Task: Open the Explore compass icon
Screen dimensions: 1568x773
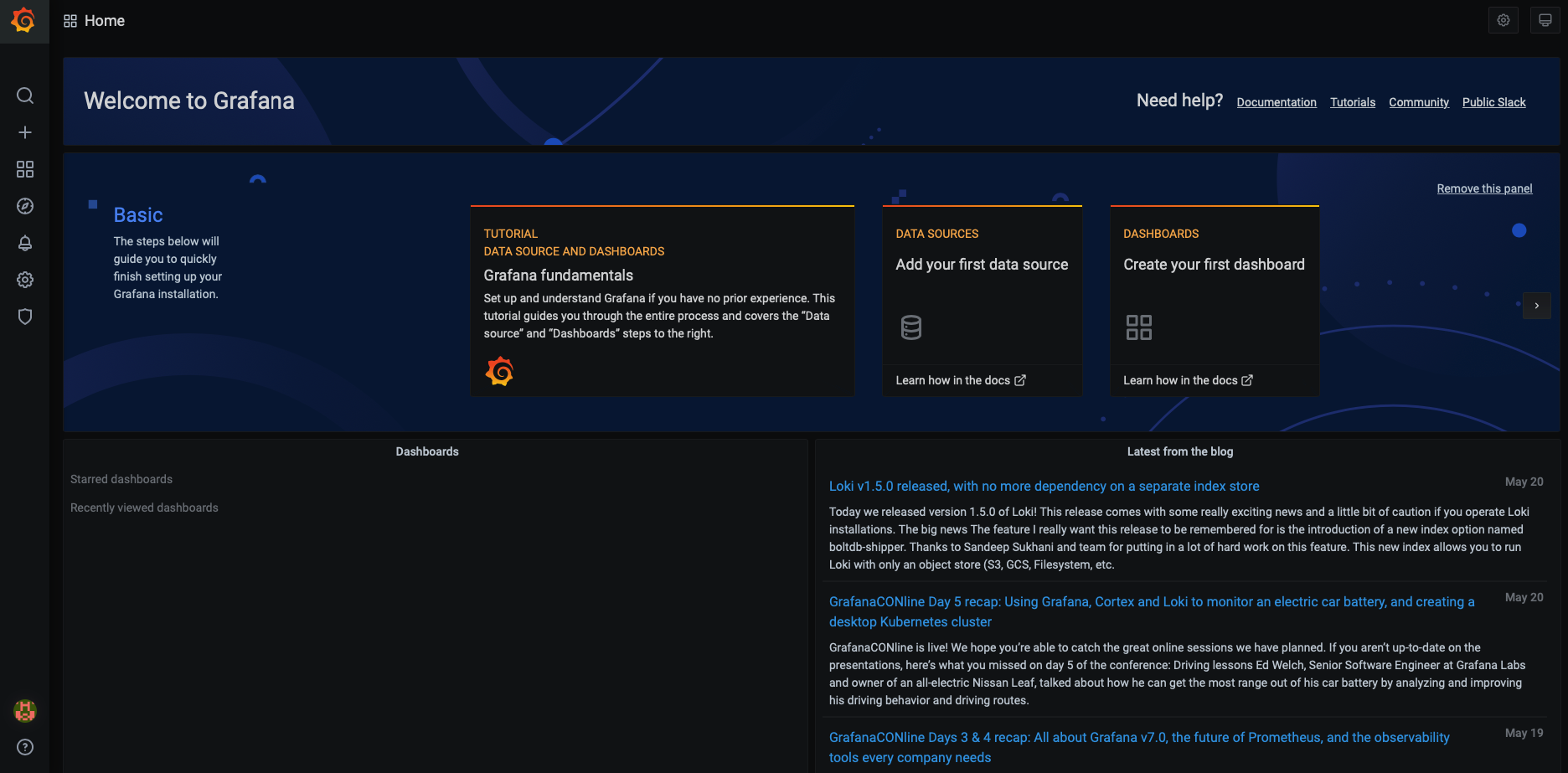Action: [25, 206]
